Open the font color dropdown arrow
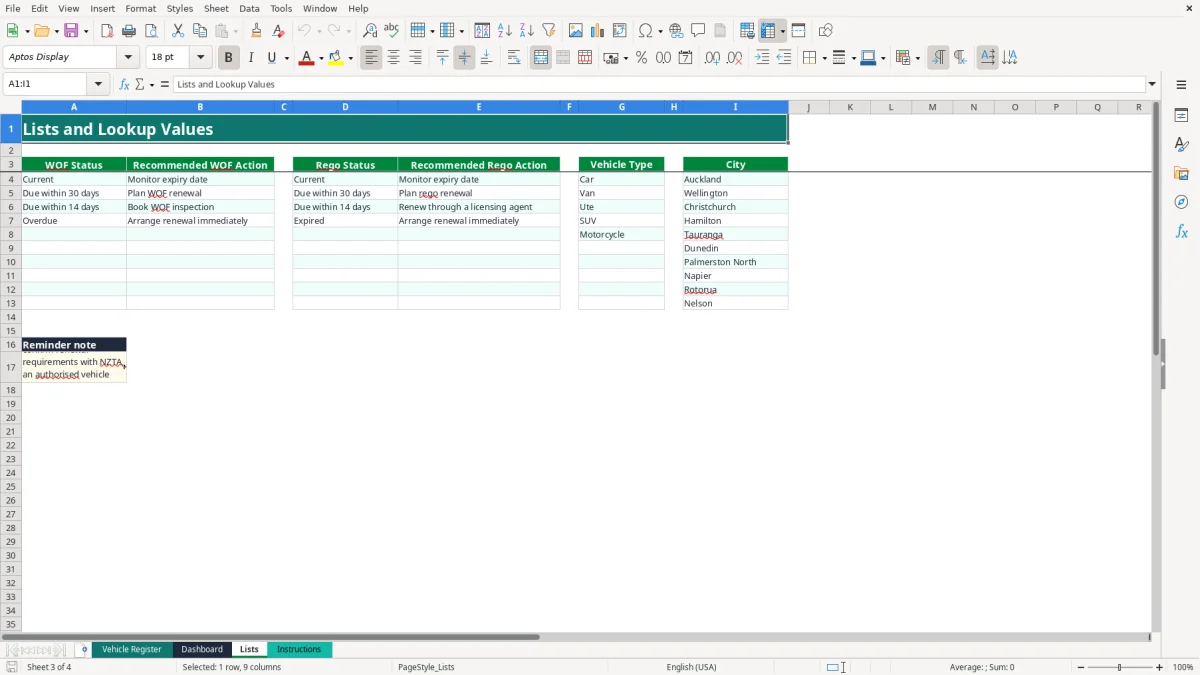Viewport: 1200px width, 675px height. [x=320, y=58]
